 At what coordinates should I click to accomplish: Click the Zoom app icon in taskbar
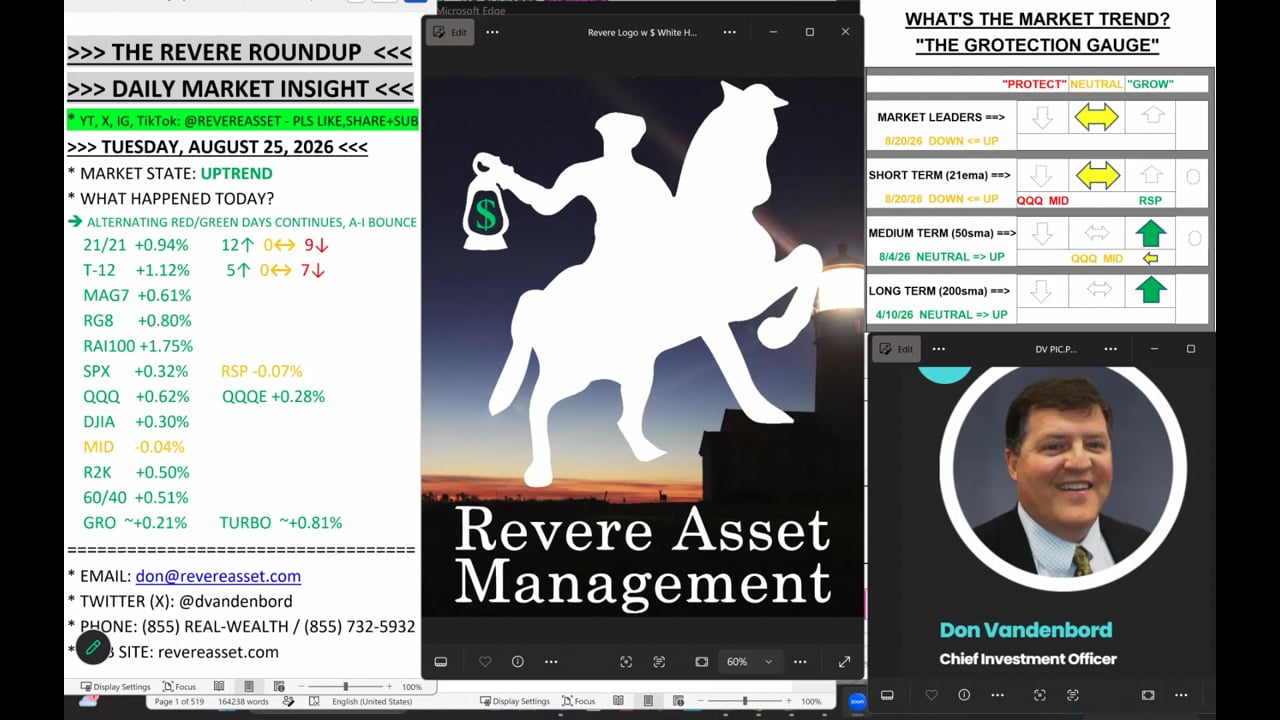click(x=857, y=701)
